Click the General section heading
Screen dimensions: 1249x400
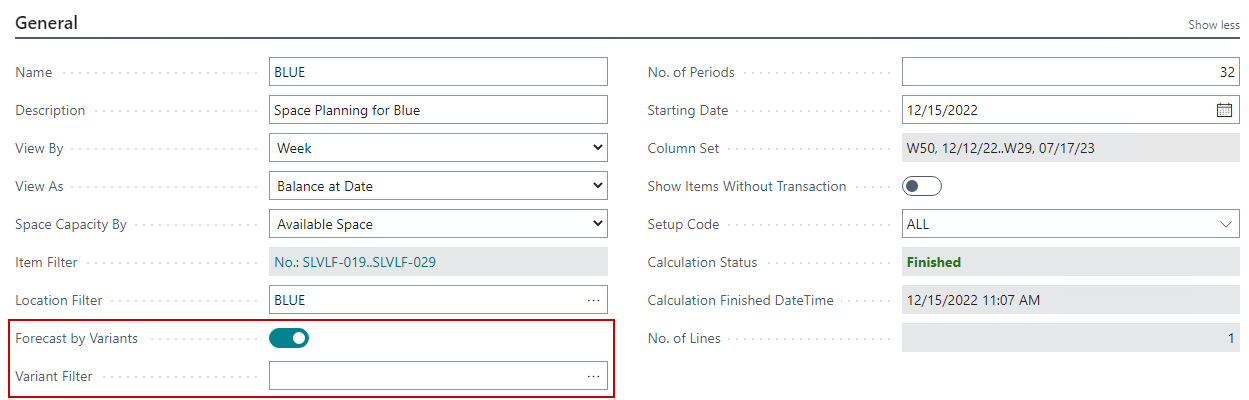46,23
